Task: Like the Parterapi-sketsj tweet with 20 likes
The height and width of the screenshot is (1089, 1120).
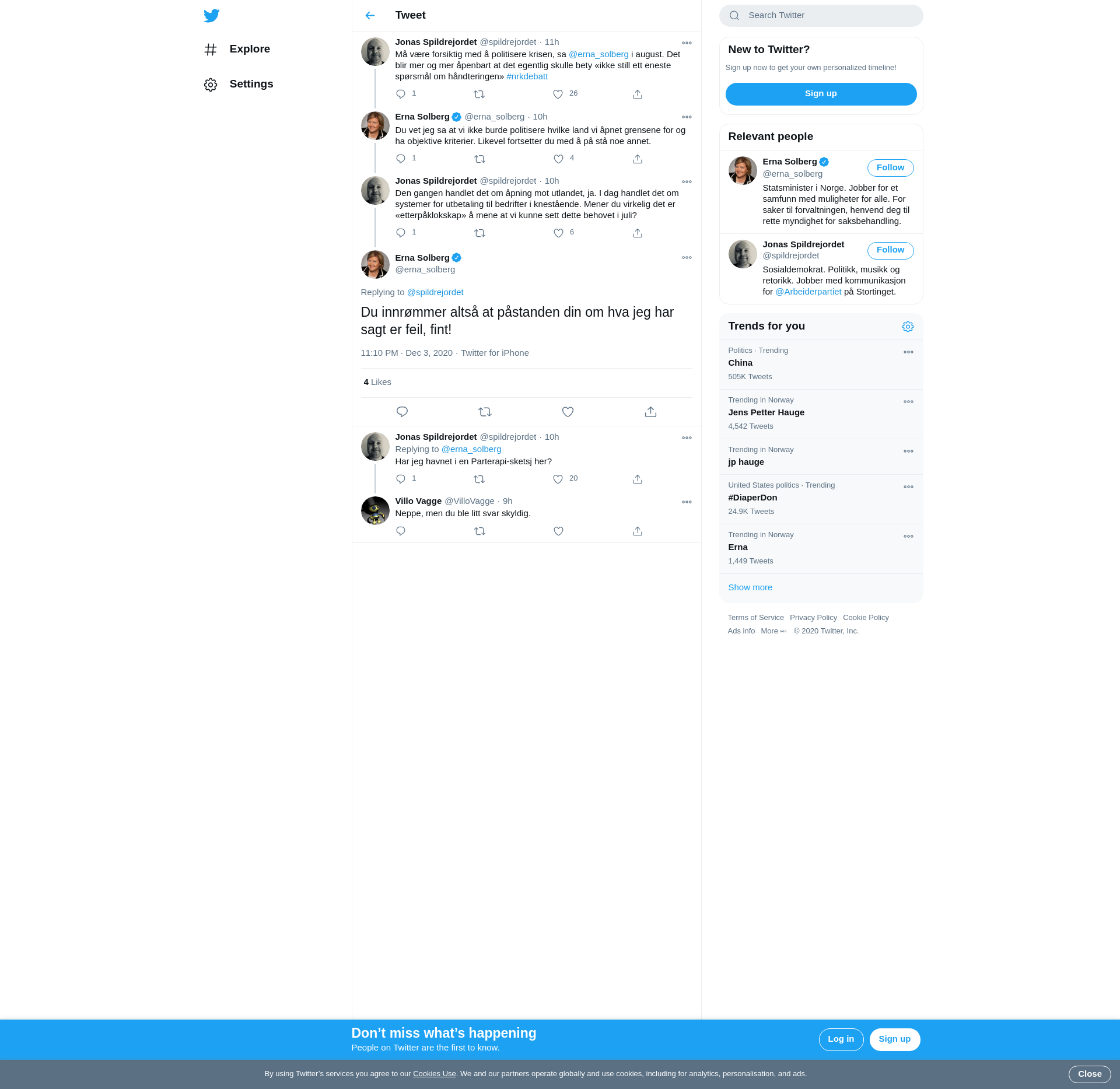Action: click(x=558, y=479)
